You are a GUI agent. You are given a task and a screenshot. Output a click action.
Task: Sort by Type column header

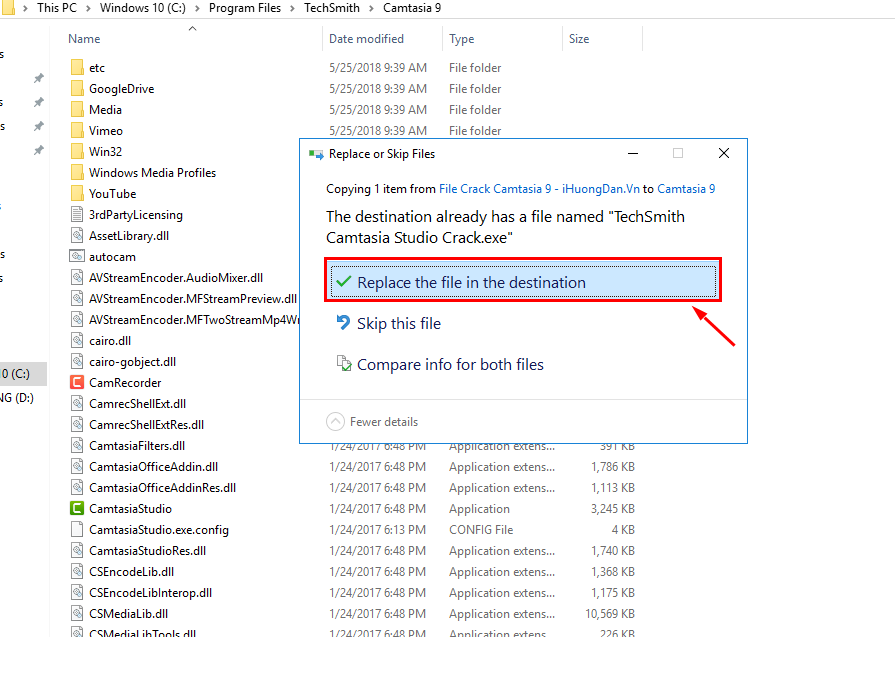click(461, 39)
